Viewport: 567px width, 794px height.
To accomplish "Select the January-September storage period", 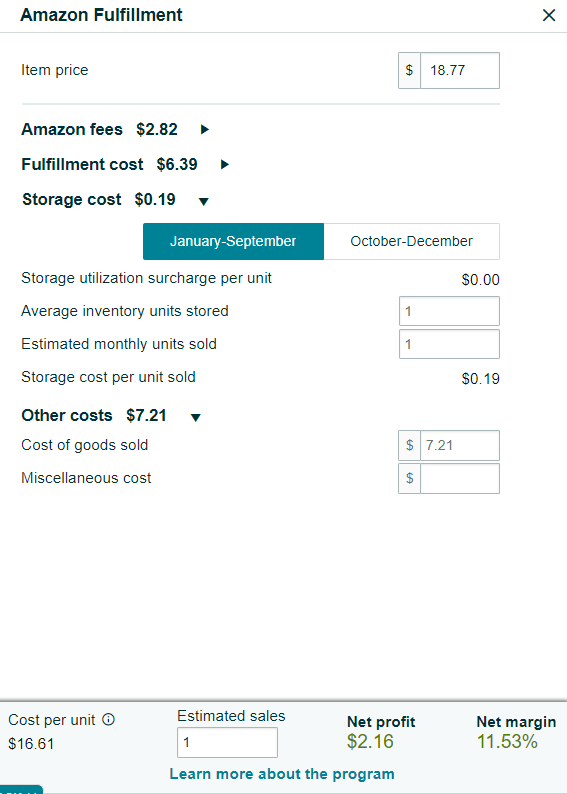I will (x=233, y=241).
